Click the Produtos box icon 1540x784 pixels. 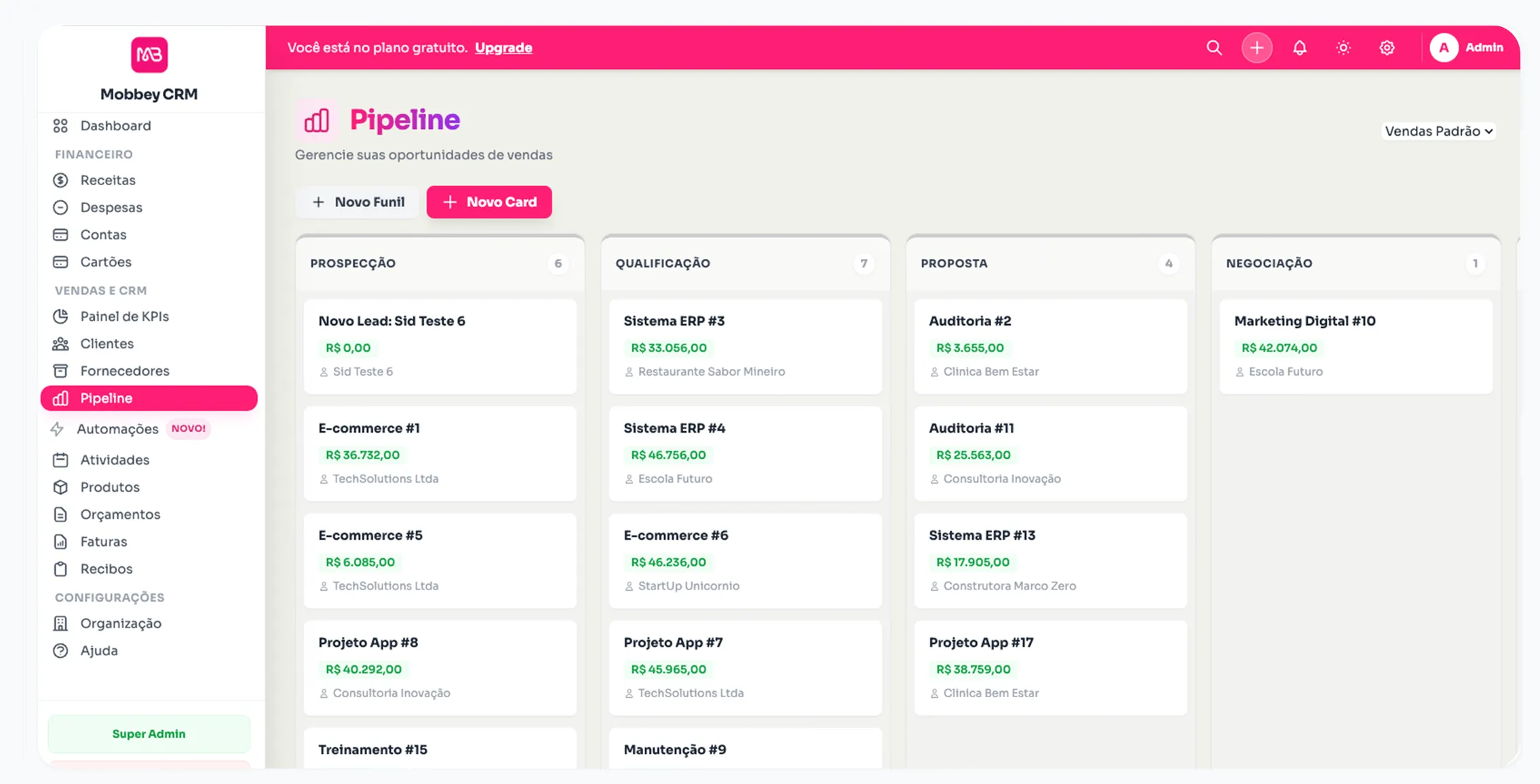[x=60, y=487]
